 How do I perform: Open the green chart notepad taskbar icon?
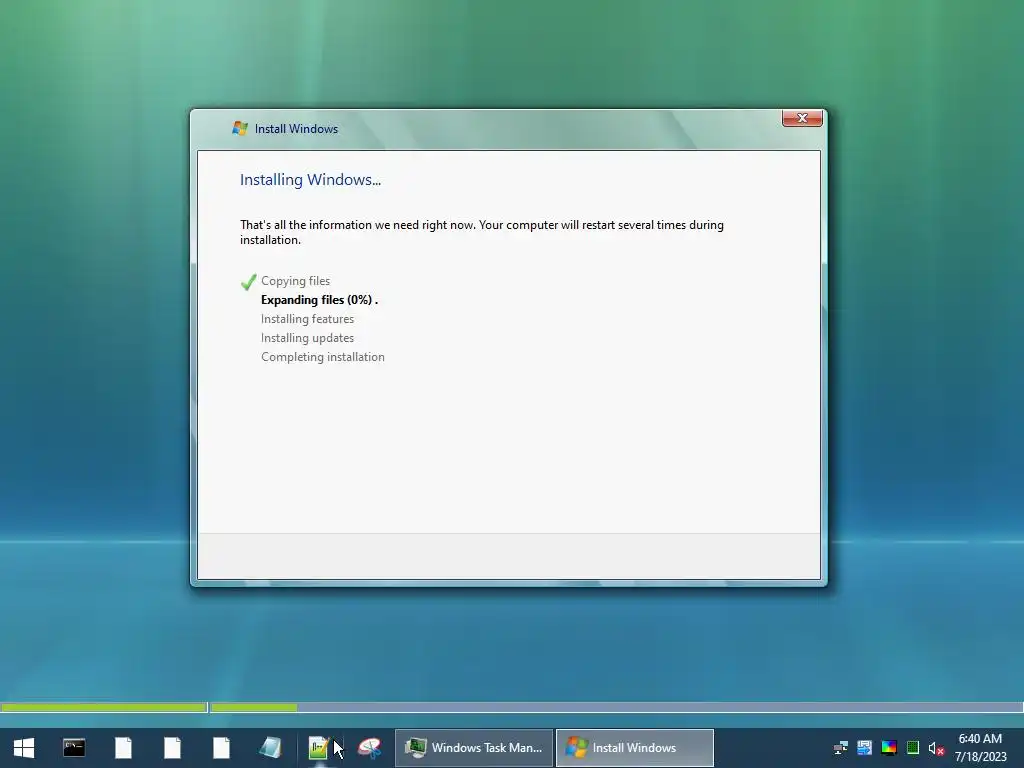coord(318,748)
